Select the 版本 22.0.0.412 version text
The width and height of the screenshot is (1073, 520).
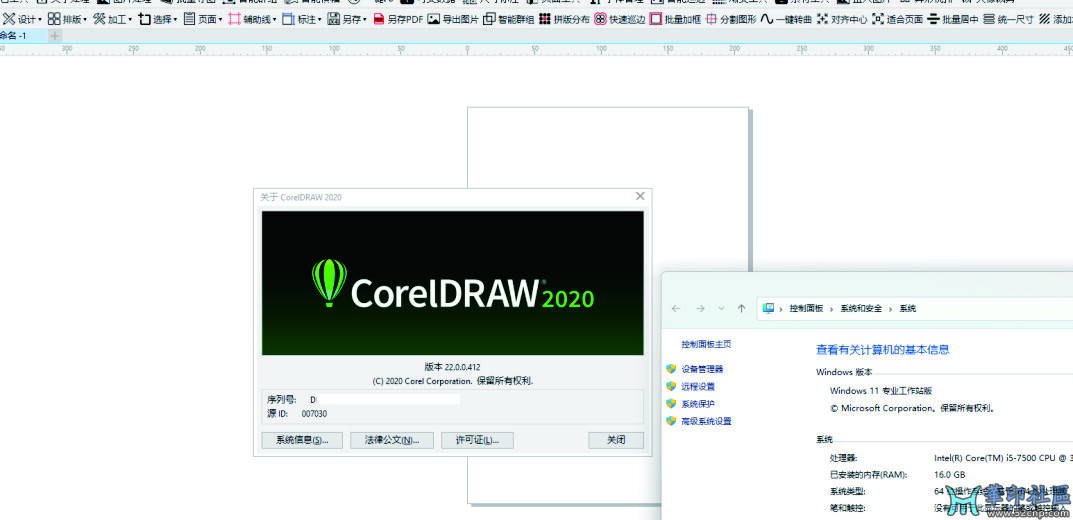452,367
